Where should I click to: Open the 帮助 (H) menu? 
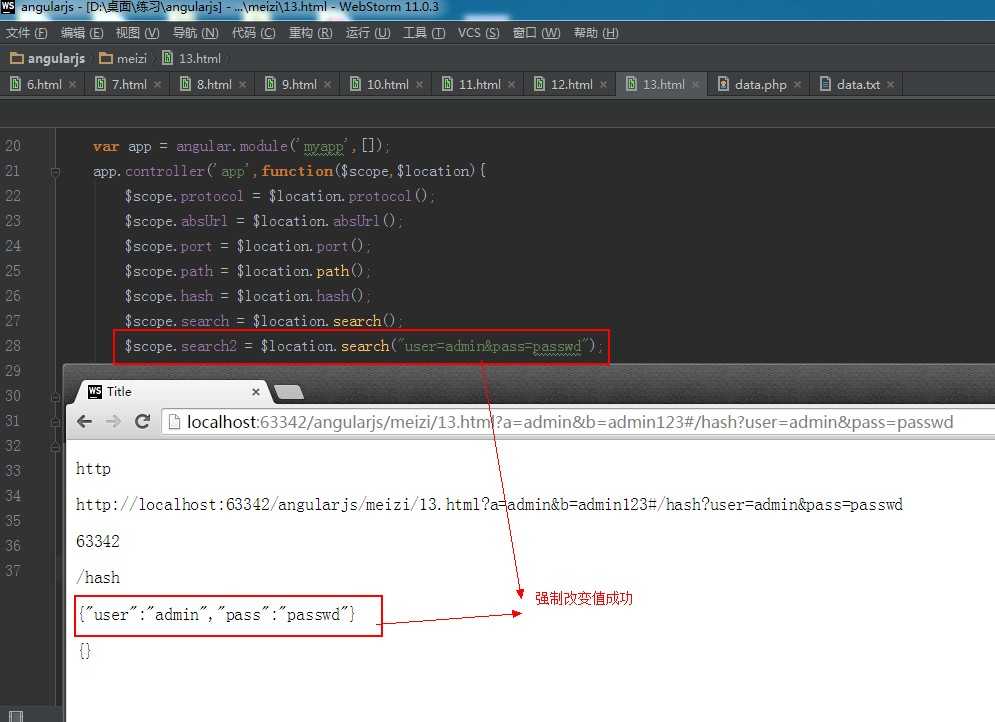click(x=596, y=33)
